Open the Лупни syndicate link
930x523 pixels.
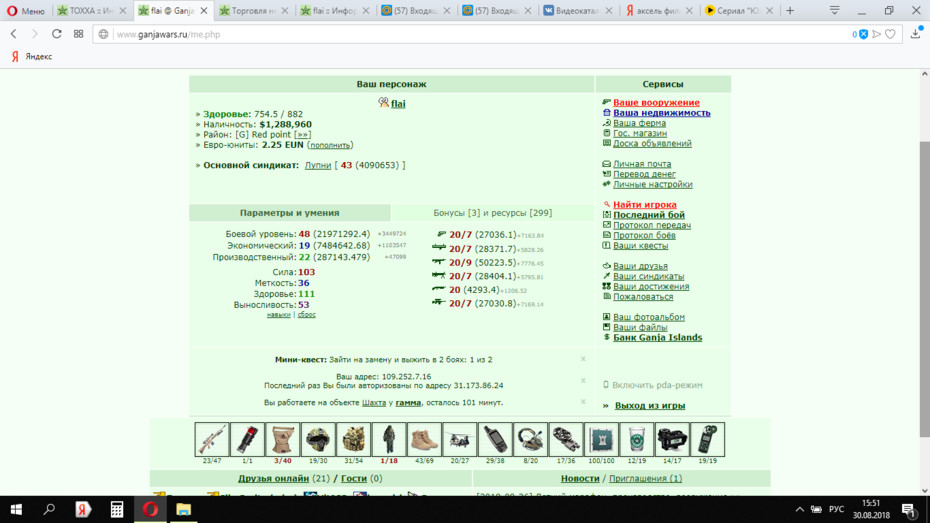click(318, 165)
